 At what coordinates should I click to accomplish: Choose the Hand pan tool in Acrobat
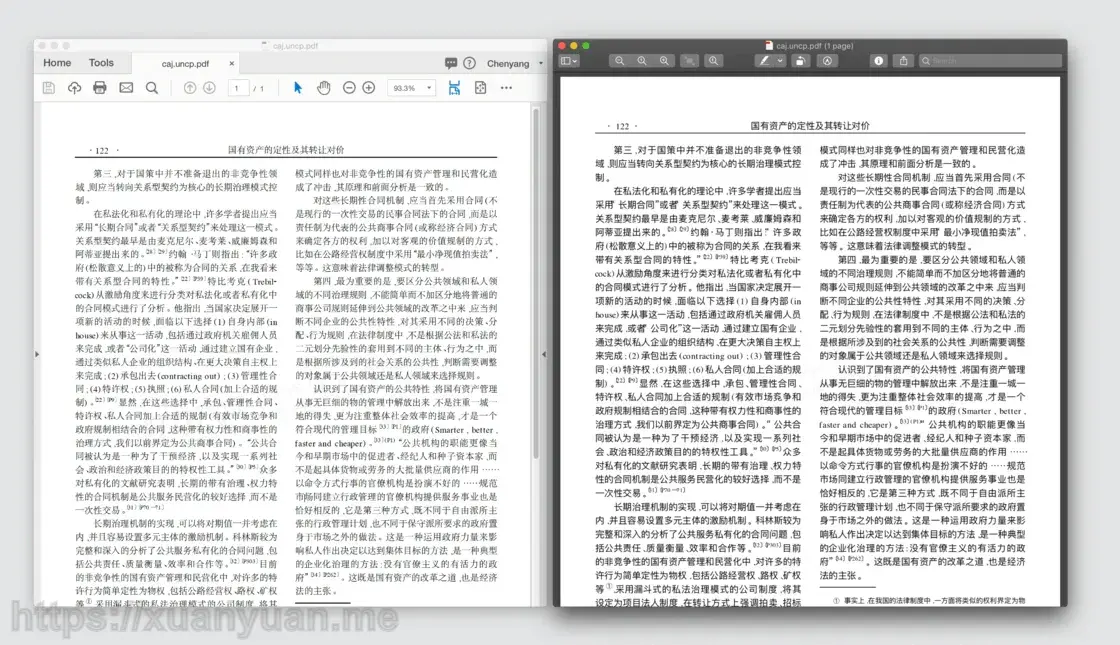tap(324, 88)
